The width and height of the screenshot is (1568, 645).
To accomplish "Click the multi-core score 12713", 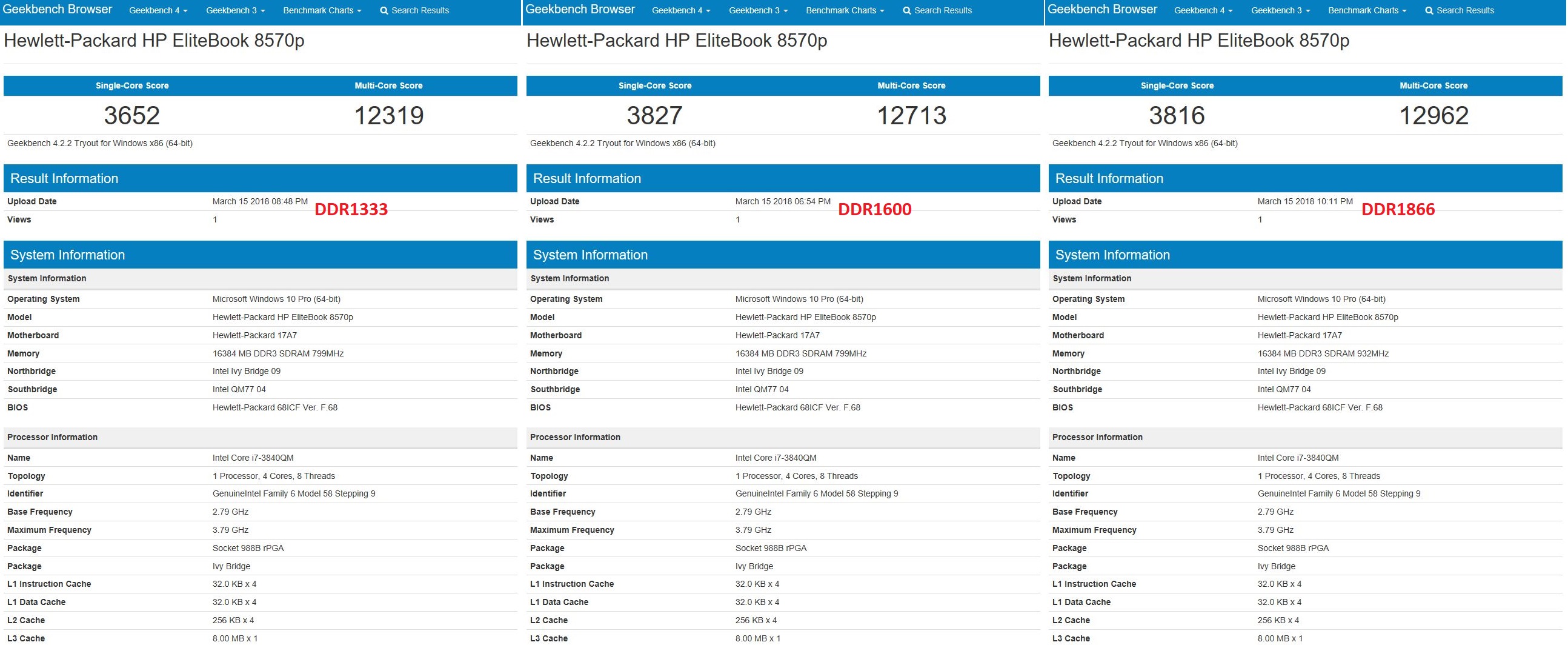I will tap(912, 116).
